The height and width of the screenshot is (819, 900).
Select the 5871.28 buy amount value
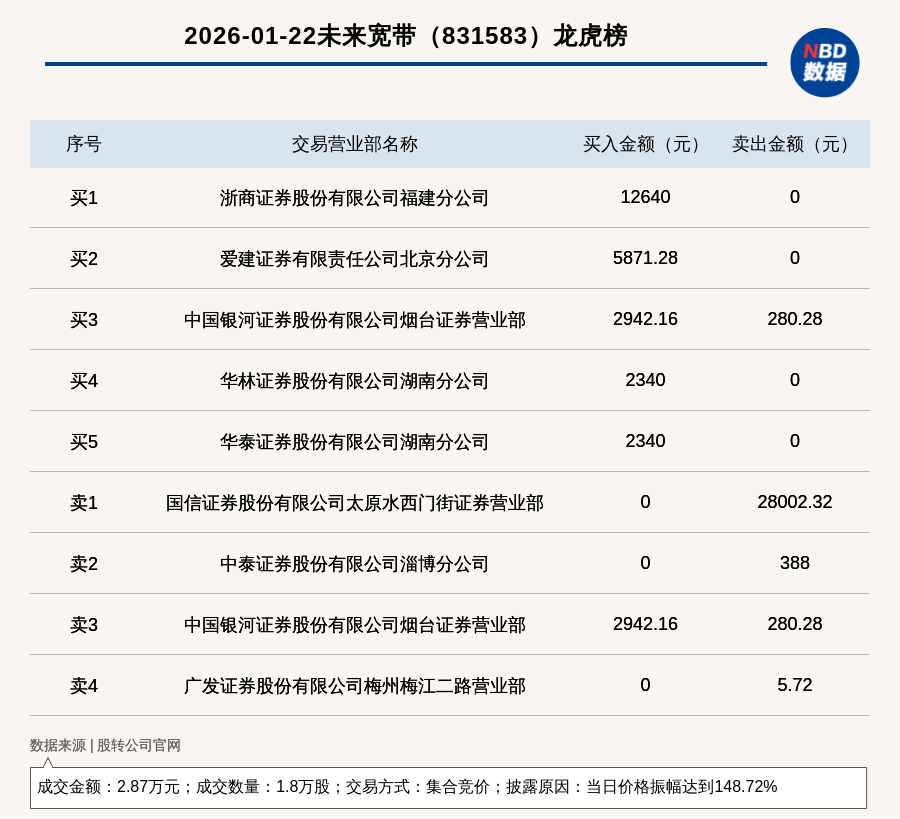pos(645,258)
